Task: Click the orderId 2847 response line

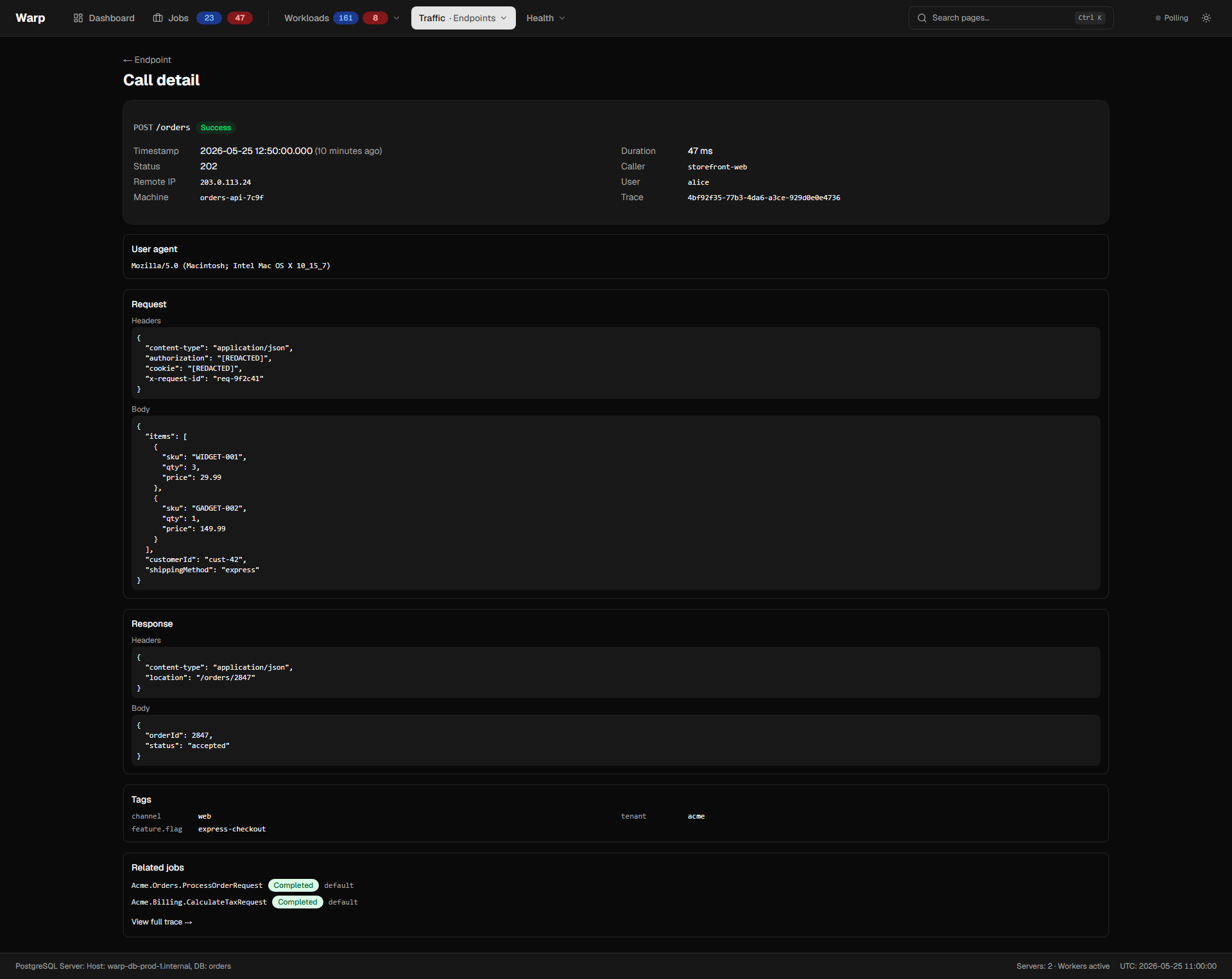Action: tap(178, 735)
